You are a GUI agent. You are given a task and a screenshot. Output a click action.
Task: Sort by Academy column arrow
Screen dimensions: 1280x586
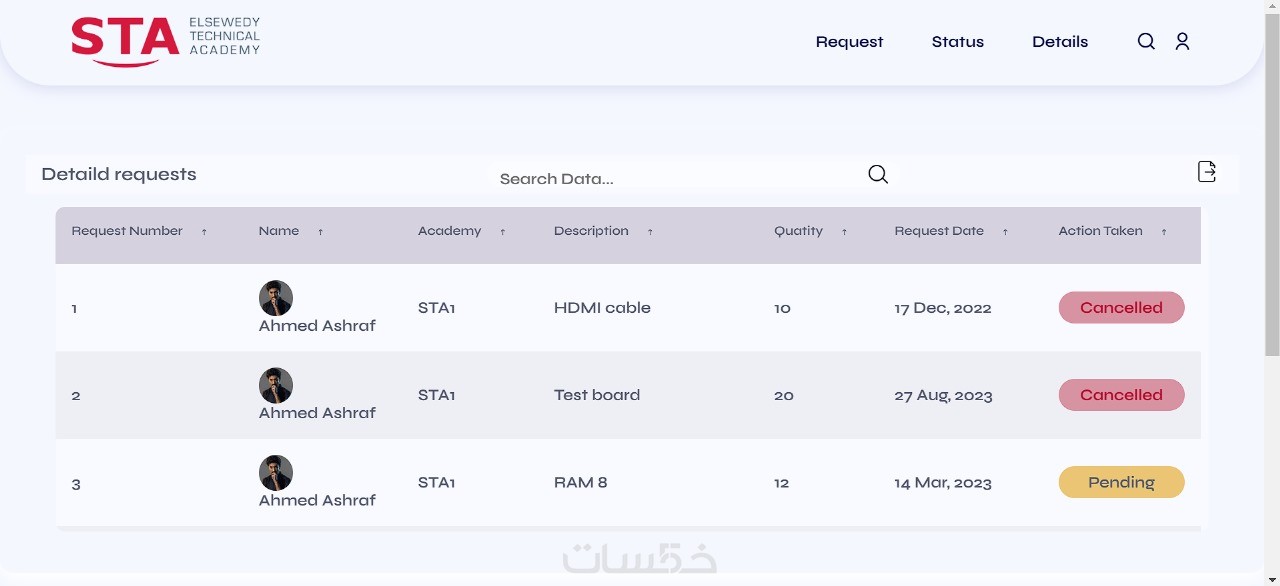tap(502, 232)
